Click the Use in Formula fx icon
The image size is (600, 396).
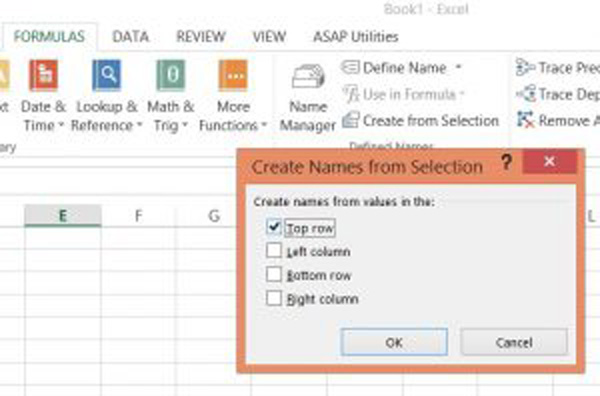click(x=351, y=94)
